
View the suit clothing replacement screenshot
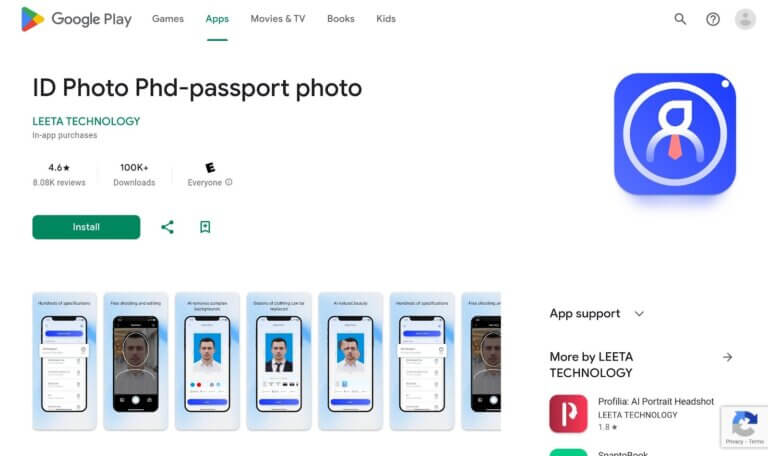click(x=279, y=361)
